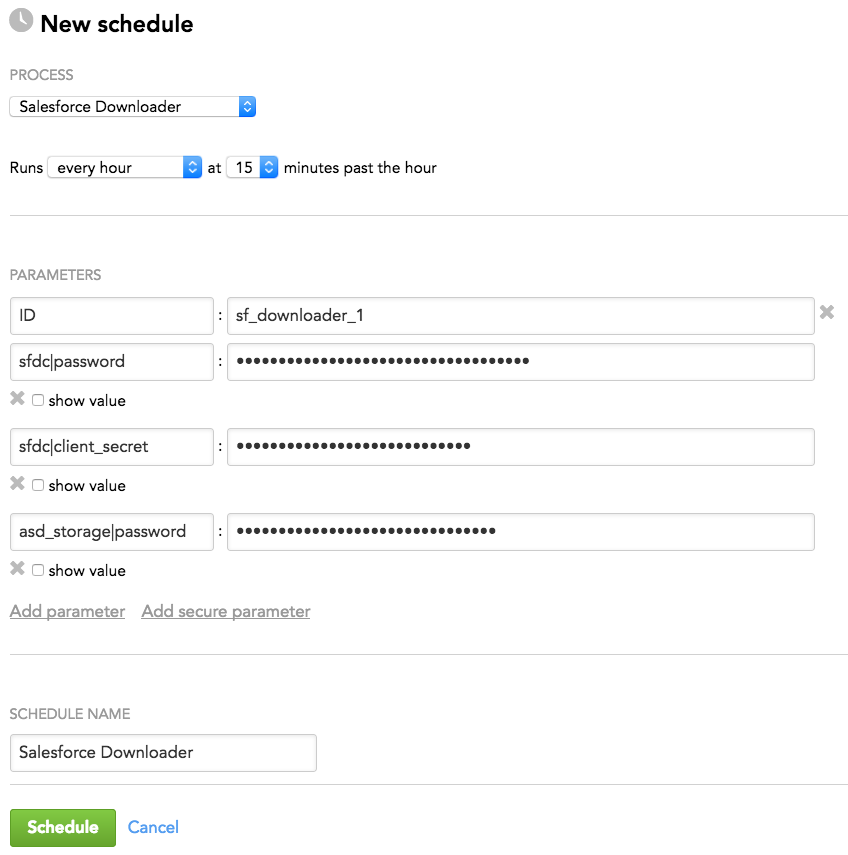This screenshot has height=855, width=848.
Task: Focus the Schedule Name input field
Action: point(163,752)
